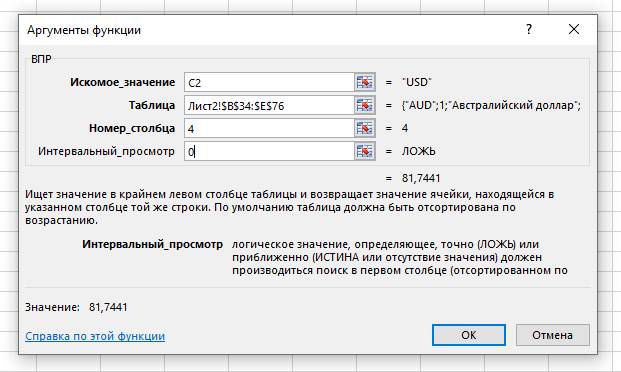Click the Искомое_значение argument label
The height and width of the screenshot is (372, 621).
pyautogui.click(x=122, y=82)
